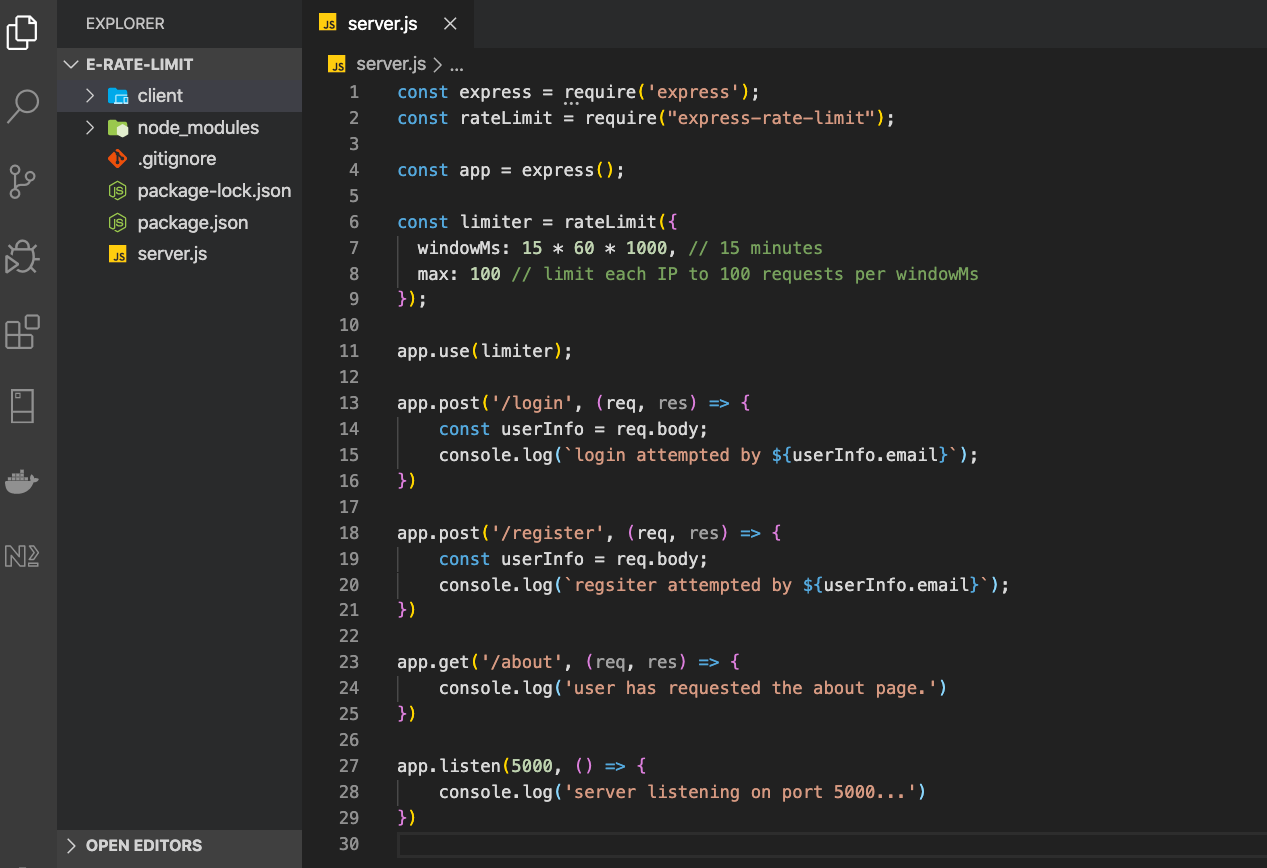Collapse the E-RATE-LIMIT project root
Screen dimensions: 1267x868
139,64
